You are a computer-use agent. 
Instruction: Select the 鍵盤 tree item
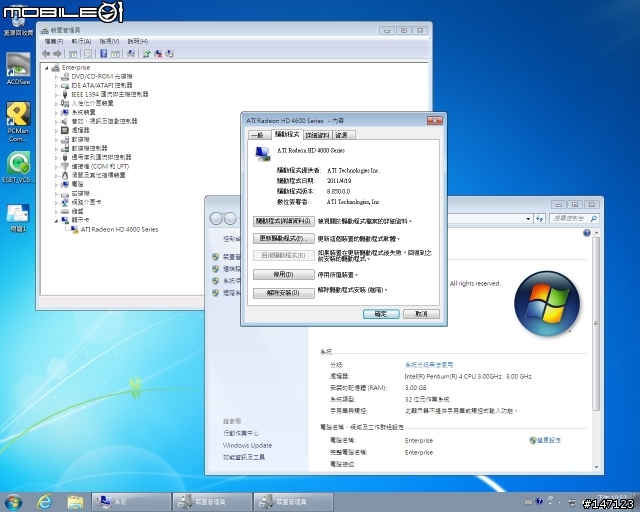(77, 211)
